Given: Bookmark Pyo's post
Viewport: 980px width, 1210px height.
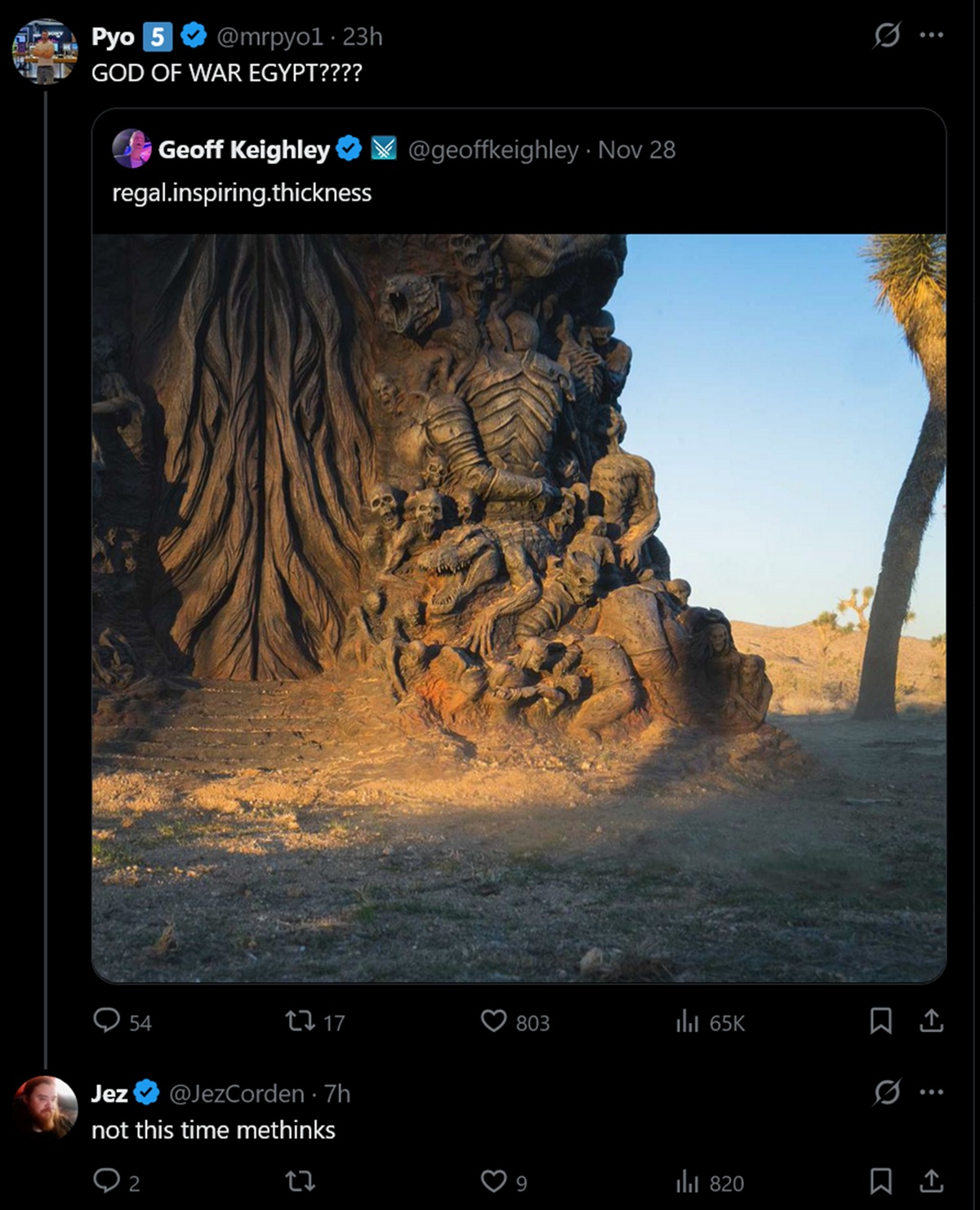Looking at the screenshot, I should click(880, 1021).
